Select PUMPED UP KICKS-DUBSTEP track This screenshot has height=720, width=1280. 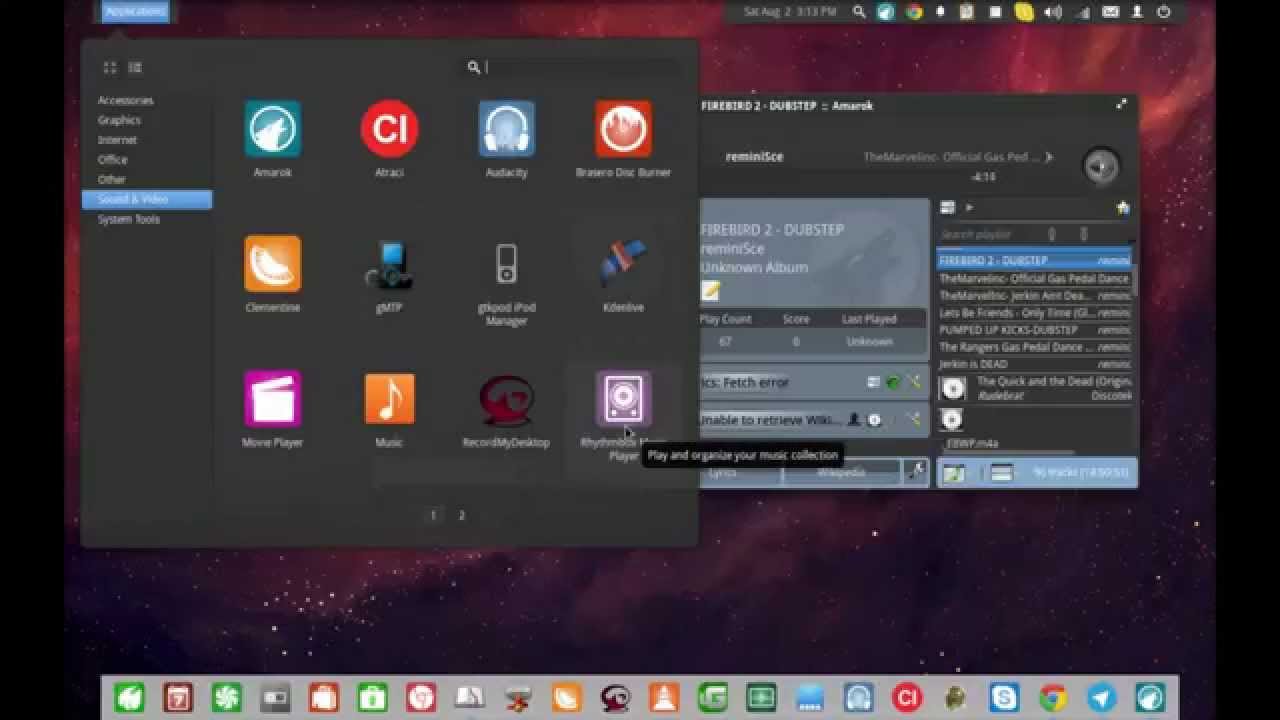[1034, 329]
